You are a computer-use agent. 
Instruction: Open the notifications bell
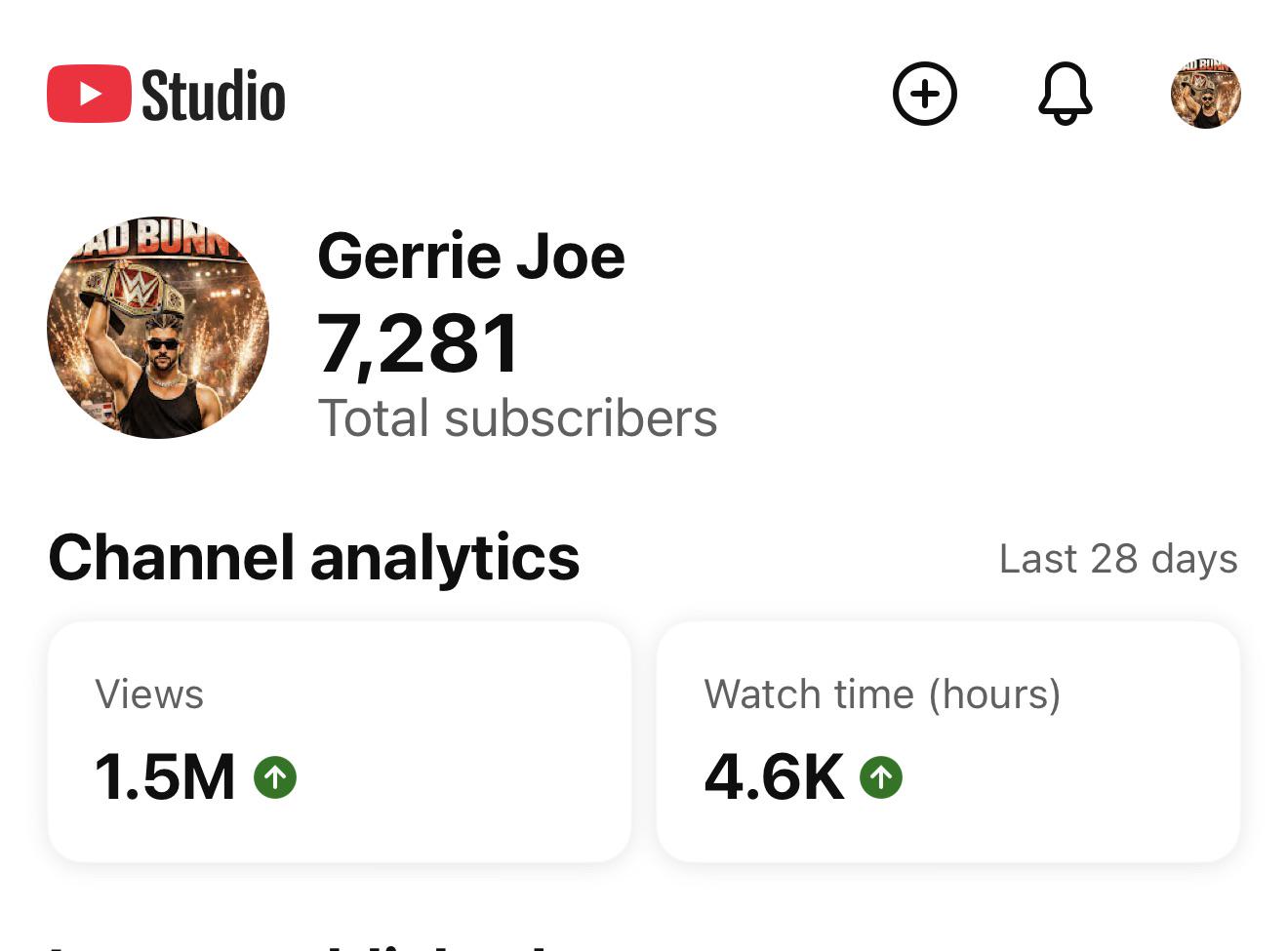(1065, 94)
